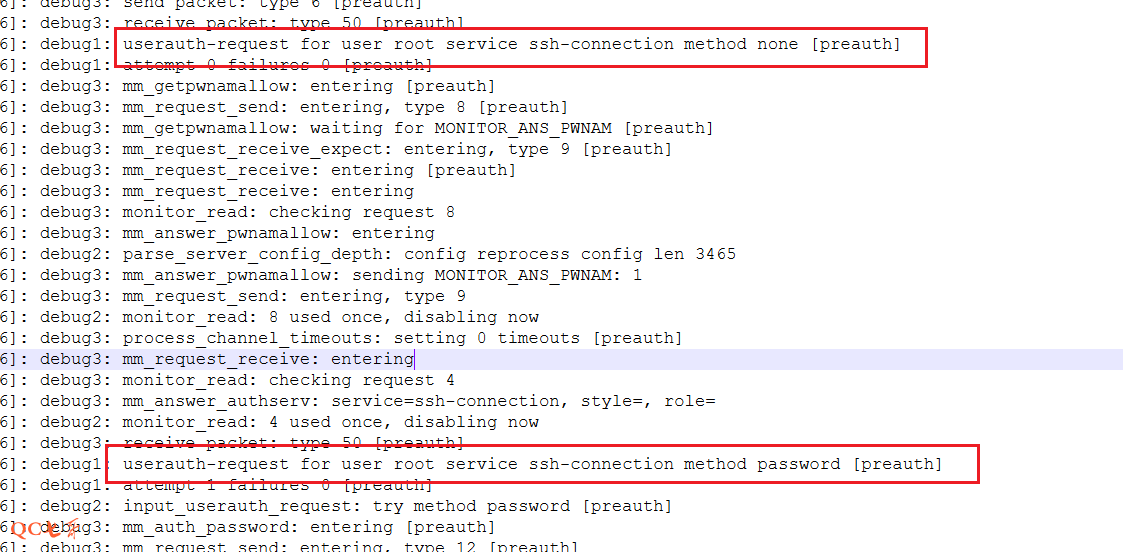1123x552 pixels.
Task: Select the "attempt 0 failures 0" line
Action: click(277, 65)
